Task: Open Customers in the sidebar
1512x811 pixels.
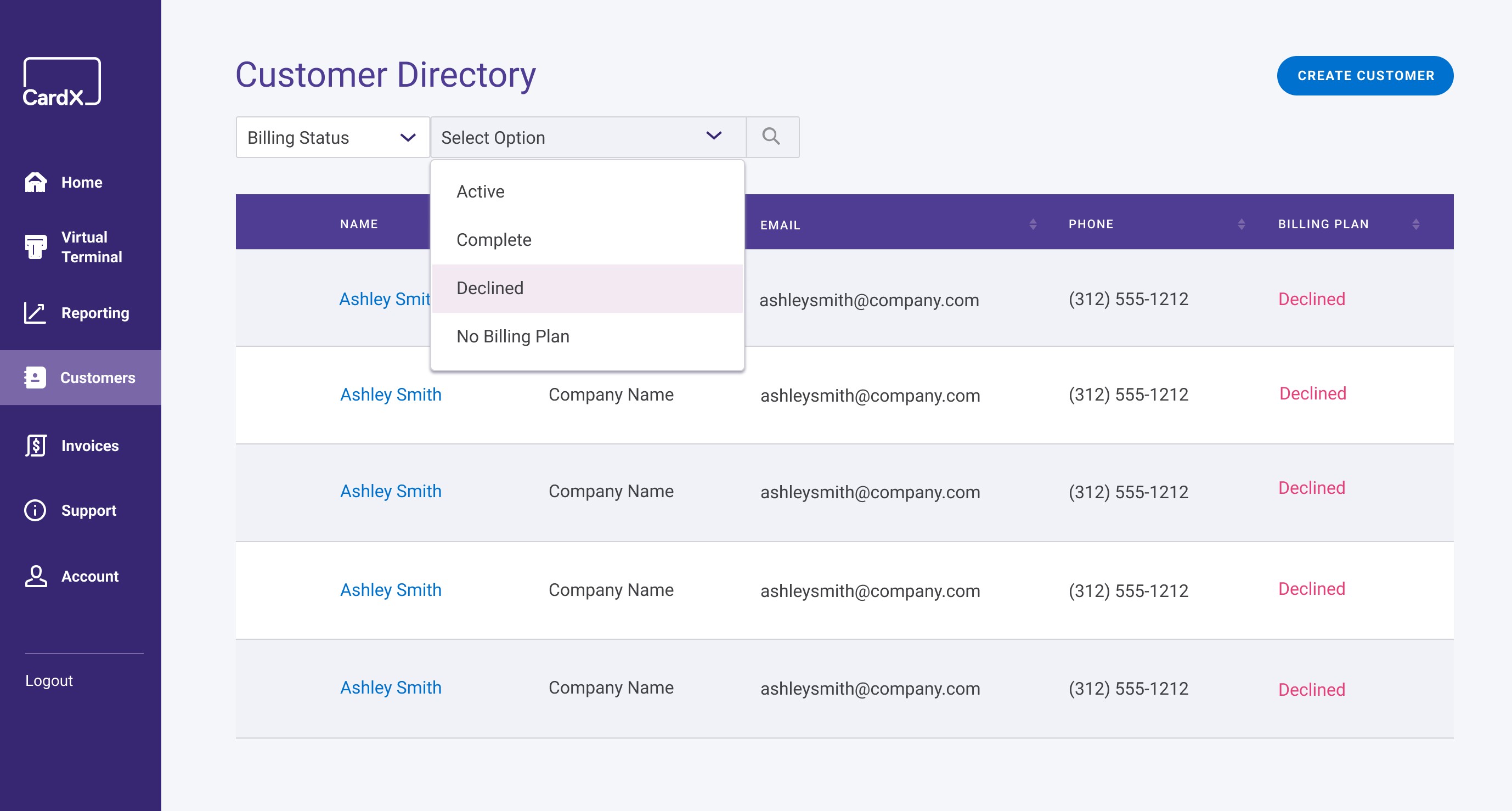Action: (81, 378)
